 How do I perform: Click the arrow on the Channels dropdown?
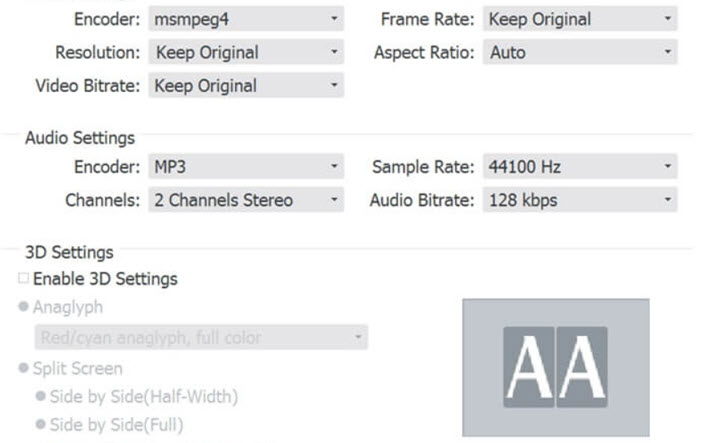(x=334, y=200)
